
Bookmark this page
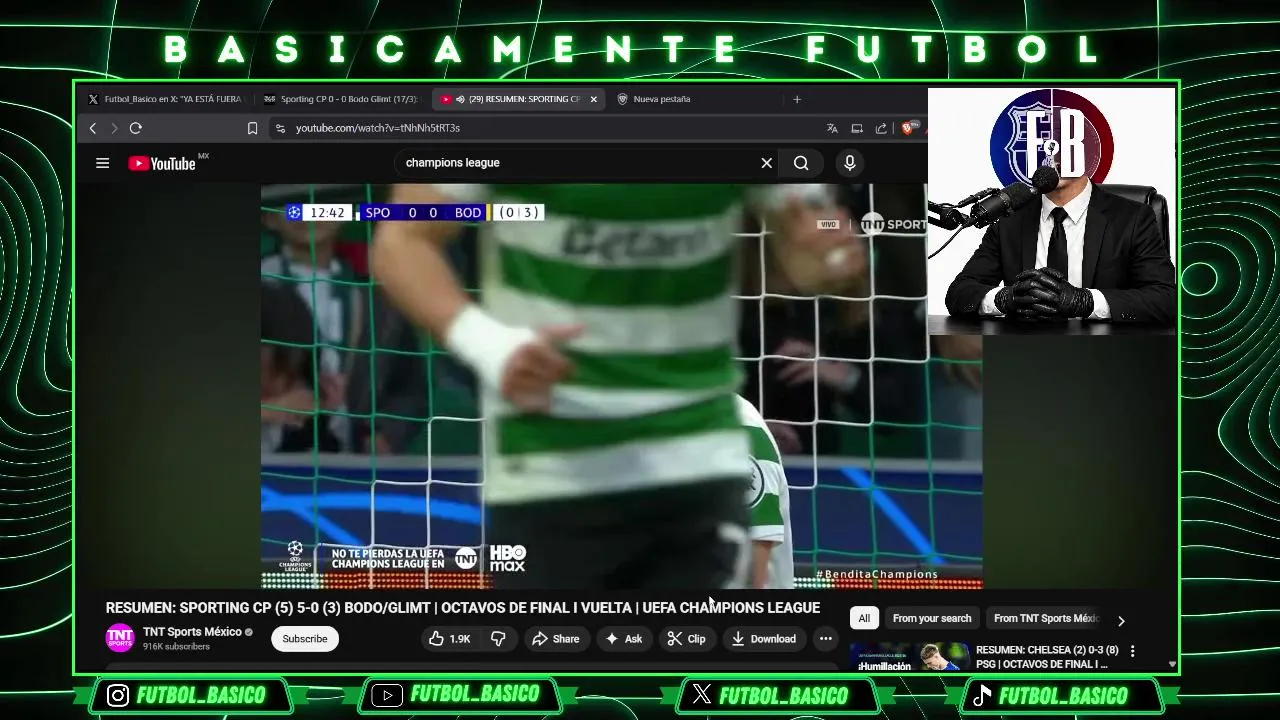tap(252, 128)
